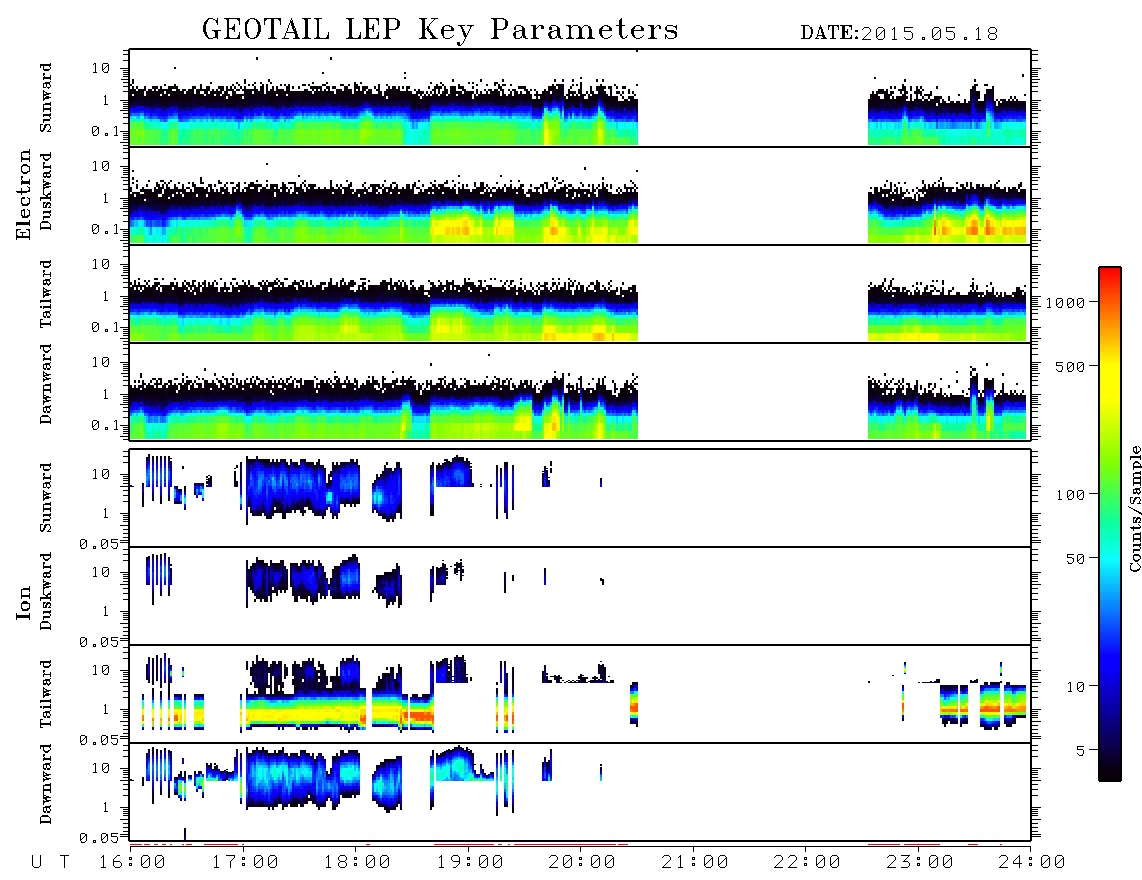This screenshot has width=1142, height=880.
Task: Select the Ion 'Dawnward' panel label
Action: coord(46,784)
